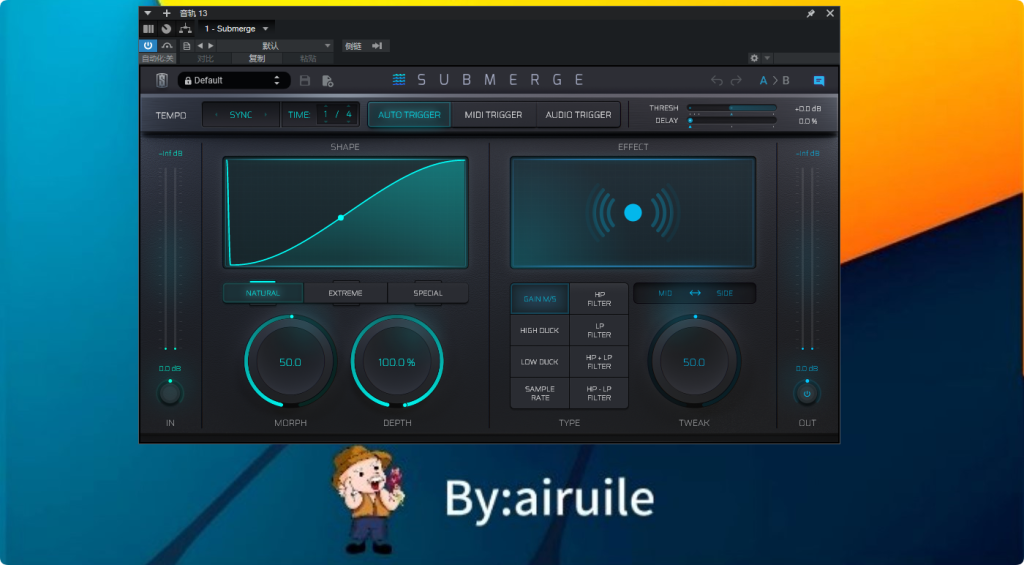Click the Submerge waves logo icon
This screenshot has width=1024, height=565.
(399, 80)
